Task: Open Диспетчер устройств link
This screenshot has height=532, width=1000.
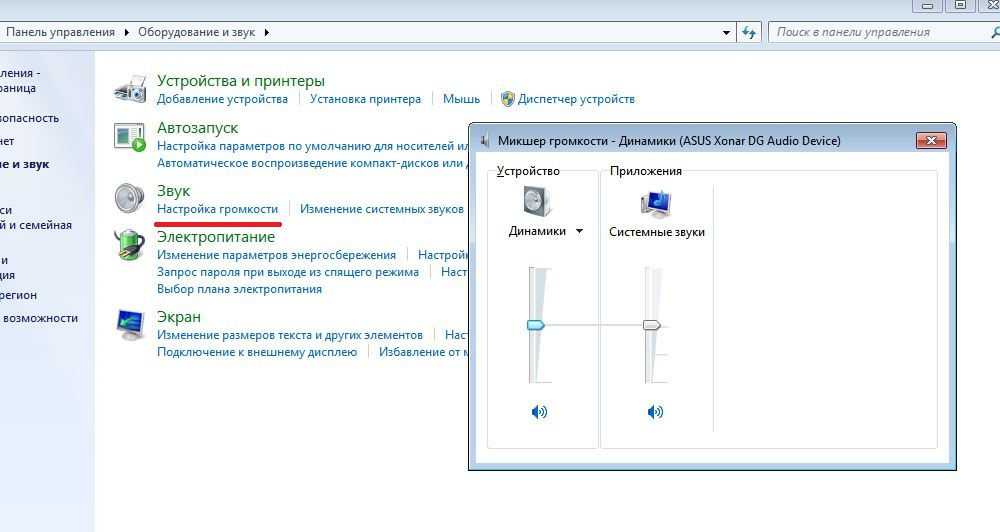Action: 576,99
